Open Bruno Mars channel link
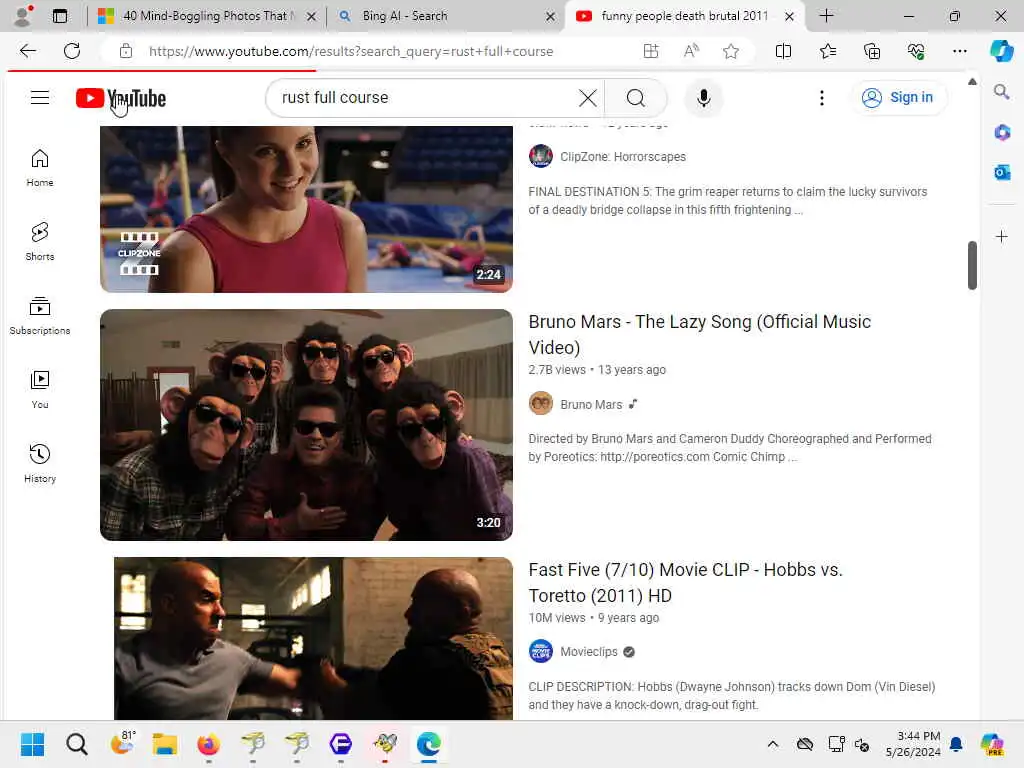 (x=591, y=404)
